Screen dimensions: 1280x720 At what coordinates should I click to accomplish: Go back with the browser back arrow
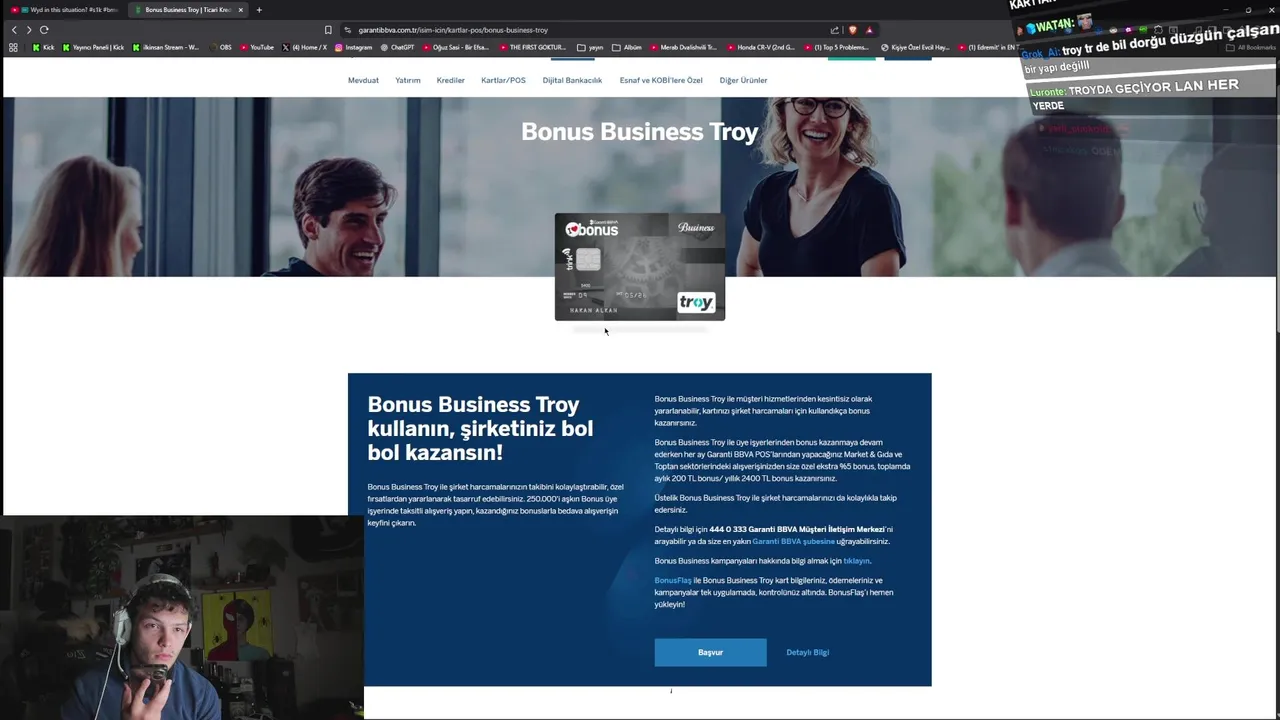pyautogui.click(x=14, y=30)
